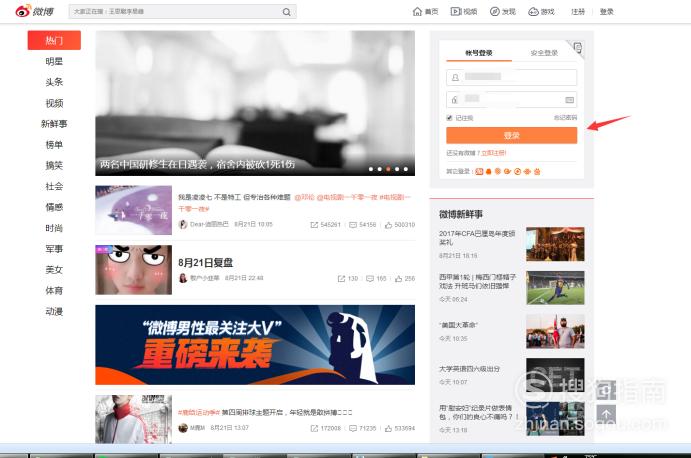The image size is (691, 458).
Task: Open carousel headline 两名中国研修生在日遇袭
Action: [197, 164]
